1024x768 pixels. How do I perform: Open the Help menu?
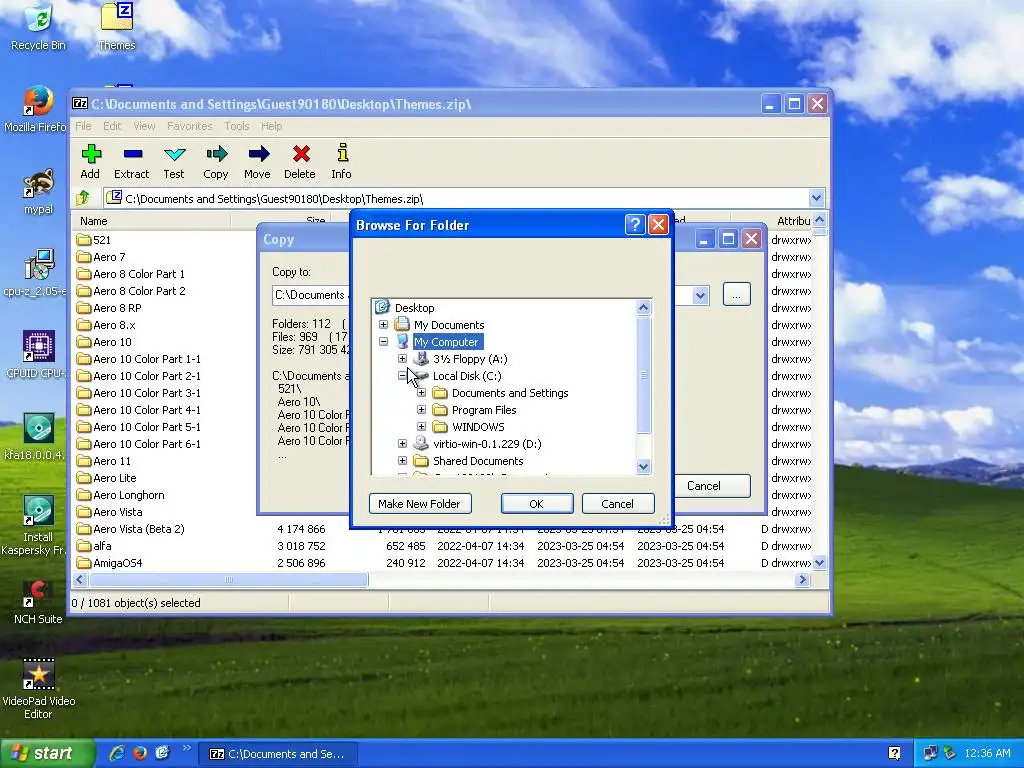(271, 126)
